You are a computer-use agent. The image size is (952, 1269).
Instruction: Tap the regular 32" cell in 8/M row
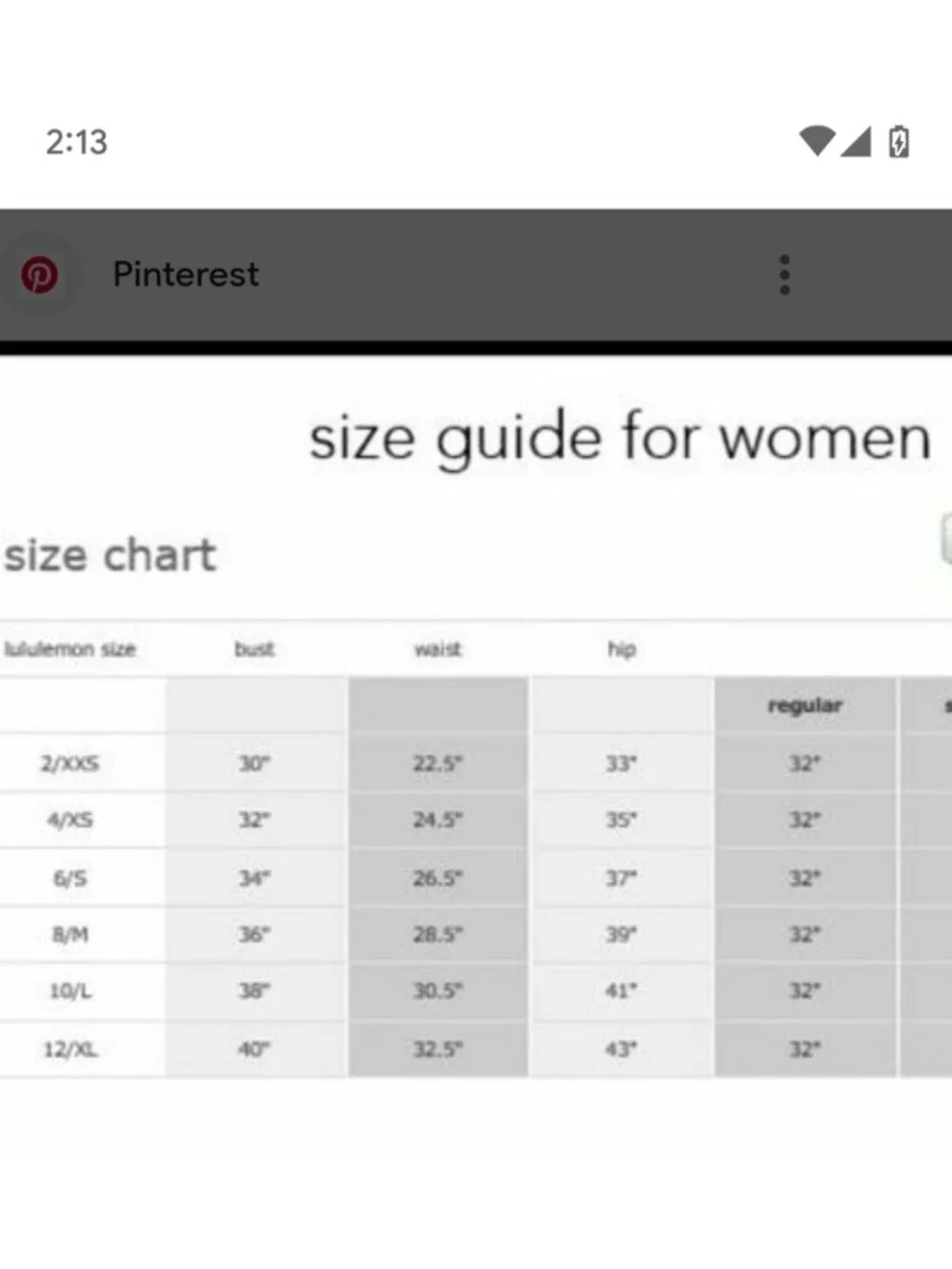(805, 935)
